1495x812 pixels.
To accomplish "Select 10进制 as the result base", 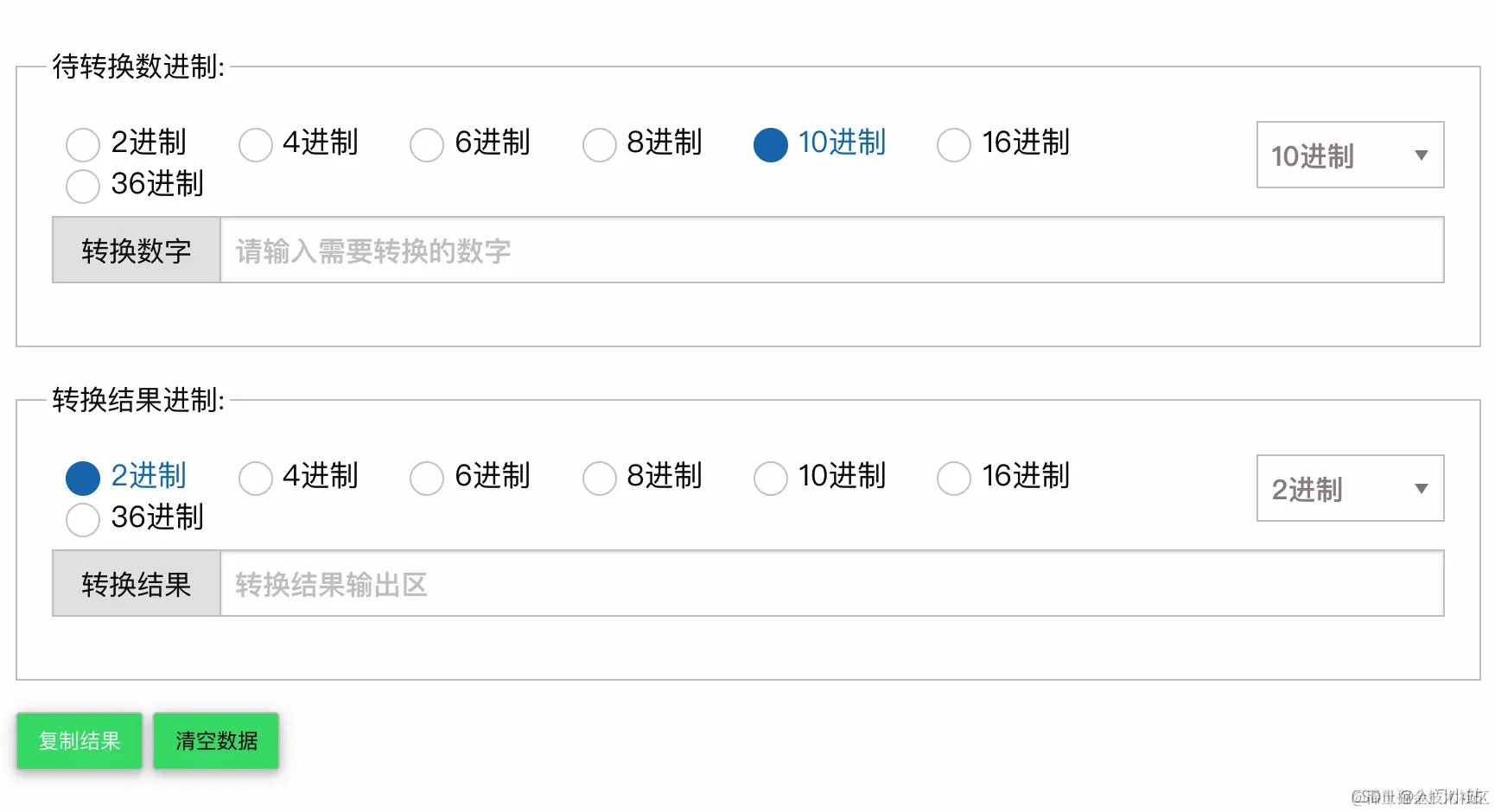I will tap(771, 478).
